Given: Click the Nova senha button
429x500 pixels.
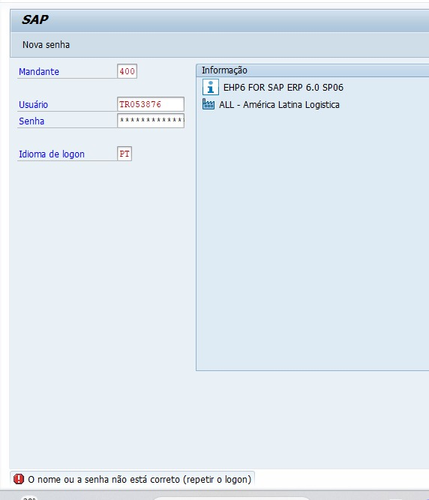Looking at the screenshot, I should (46, 45).
